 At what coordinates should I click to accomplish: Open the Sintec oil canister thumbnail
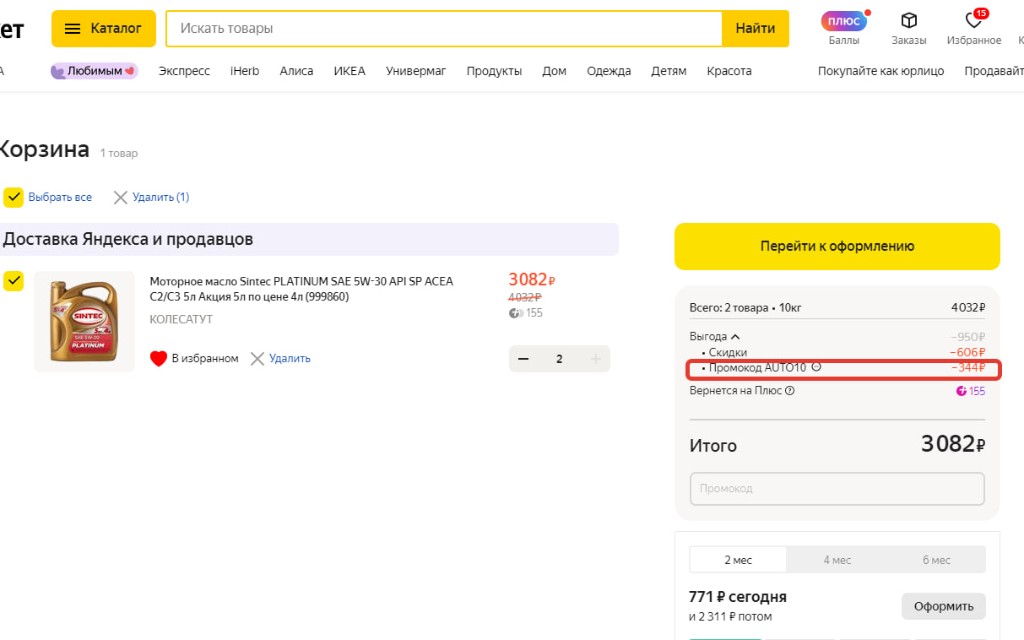84,321
